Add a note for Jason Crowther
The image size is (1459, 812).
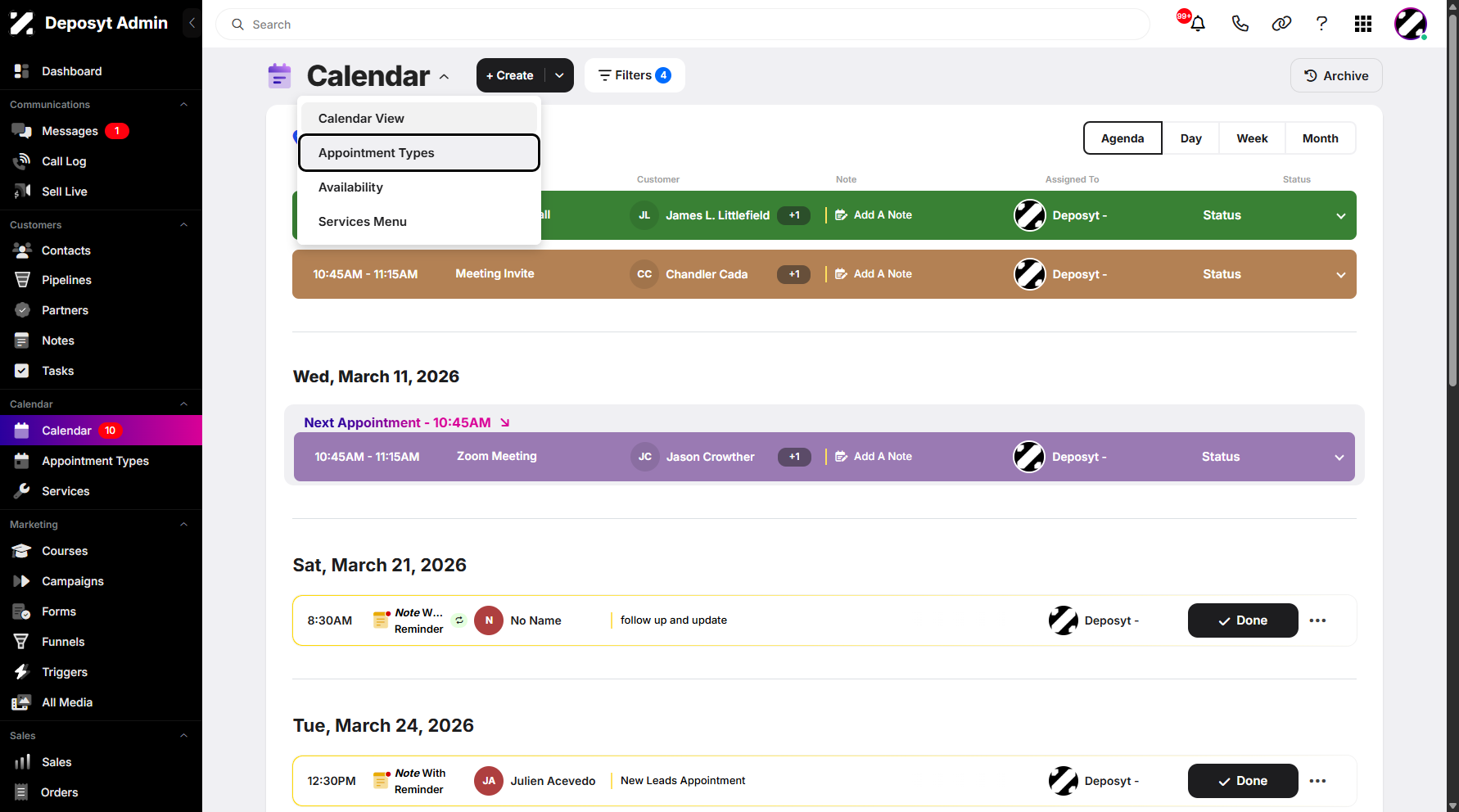(x=874, y=457)
